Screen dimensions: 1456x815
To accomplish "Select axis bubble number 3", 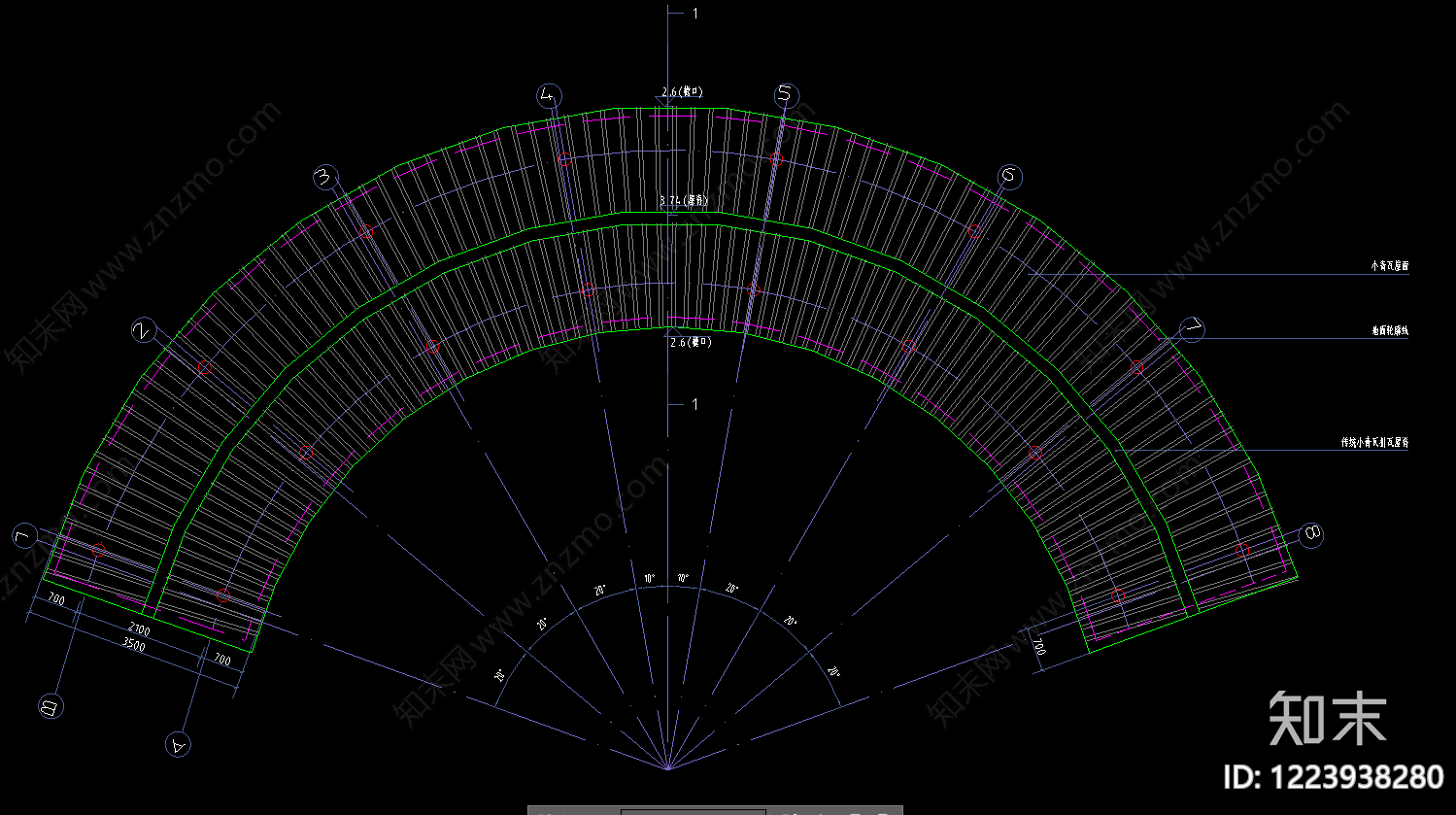I will point(325,177).
